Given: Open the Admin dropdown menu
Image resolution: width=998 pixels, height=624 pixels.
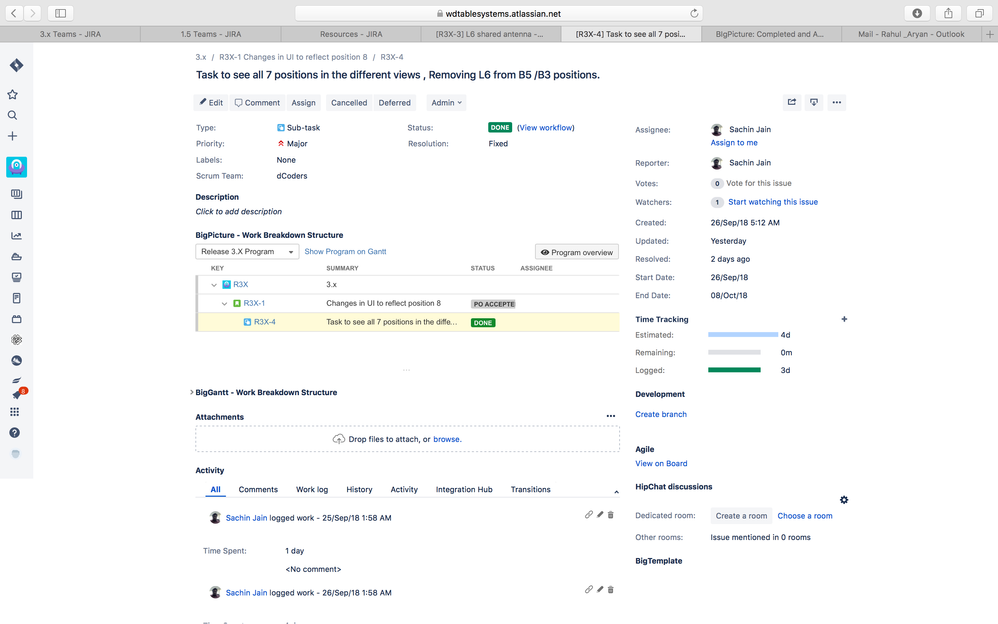Looking at the screenshot, I should (446, 103).
